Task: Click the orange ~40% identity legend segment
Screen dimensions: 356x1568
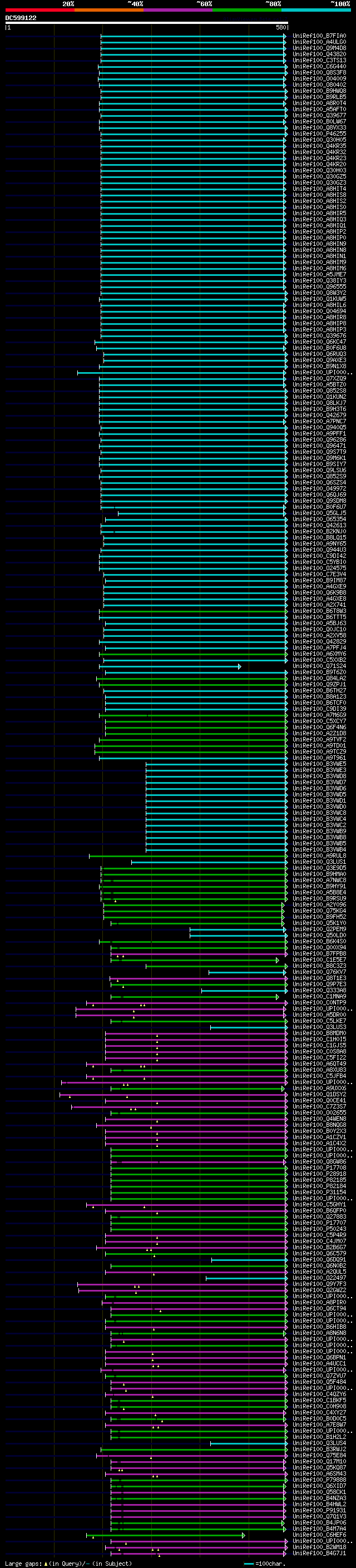Action: tap(109, 11)
